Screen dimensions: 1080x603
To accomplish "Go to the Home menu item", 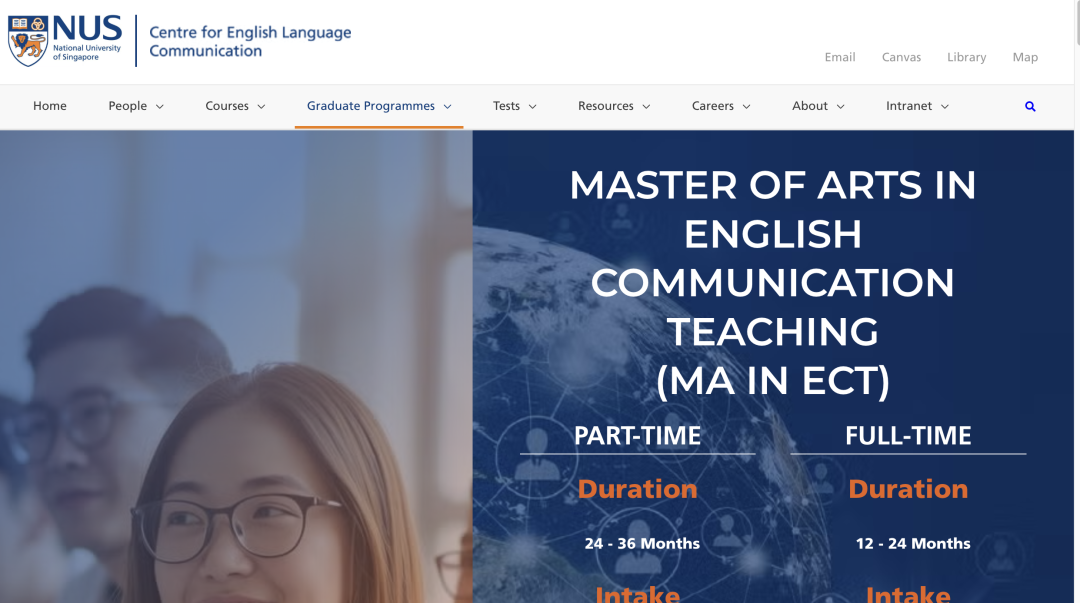I will (x=50, y=106).
